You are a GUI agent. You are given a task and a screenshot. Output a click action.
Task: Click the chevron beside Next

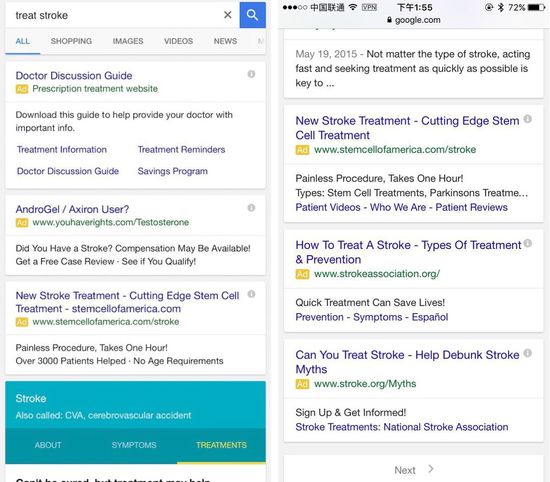pos(431,469)
